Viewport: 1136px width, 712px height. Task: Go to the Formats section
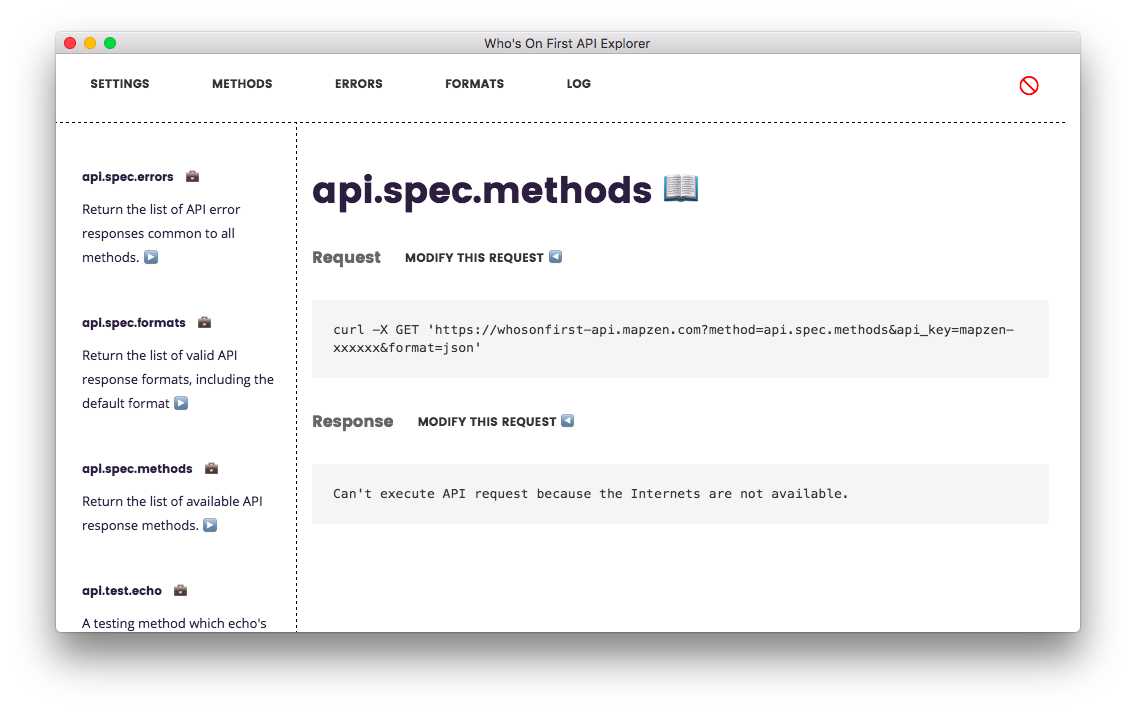[474, 84]
